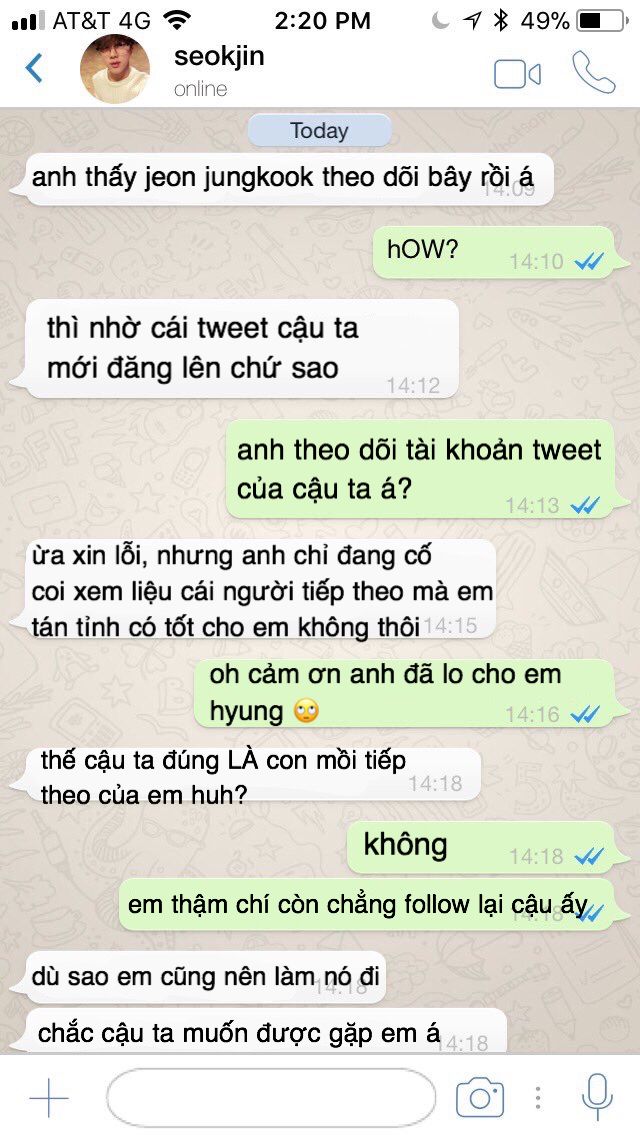Screen dimensions: 640x1136
Task: Tap the Today date label
Action: coord(320,131)
